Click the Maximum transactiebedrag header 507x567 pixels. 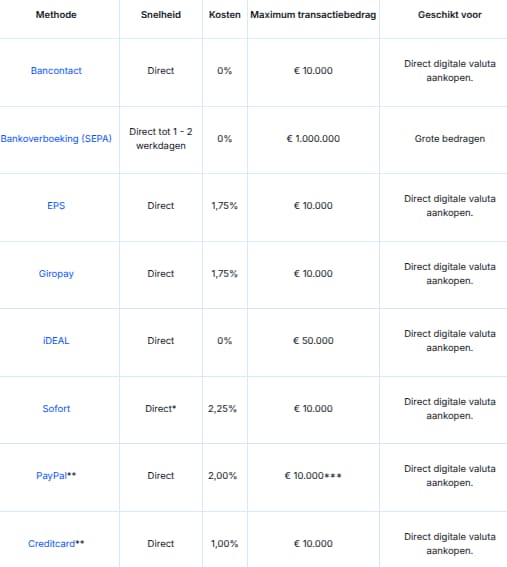tap(313, 15)
